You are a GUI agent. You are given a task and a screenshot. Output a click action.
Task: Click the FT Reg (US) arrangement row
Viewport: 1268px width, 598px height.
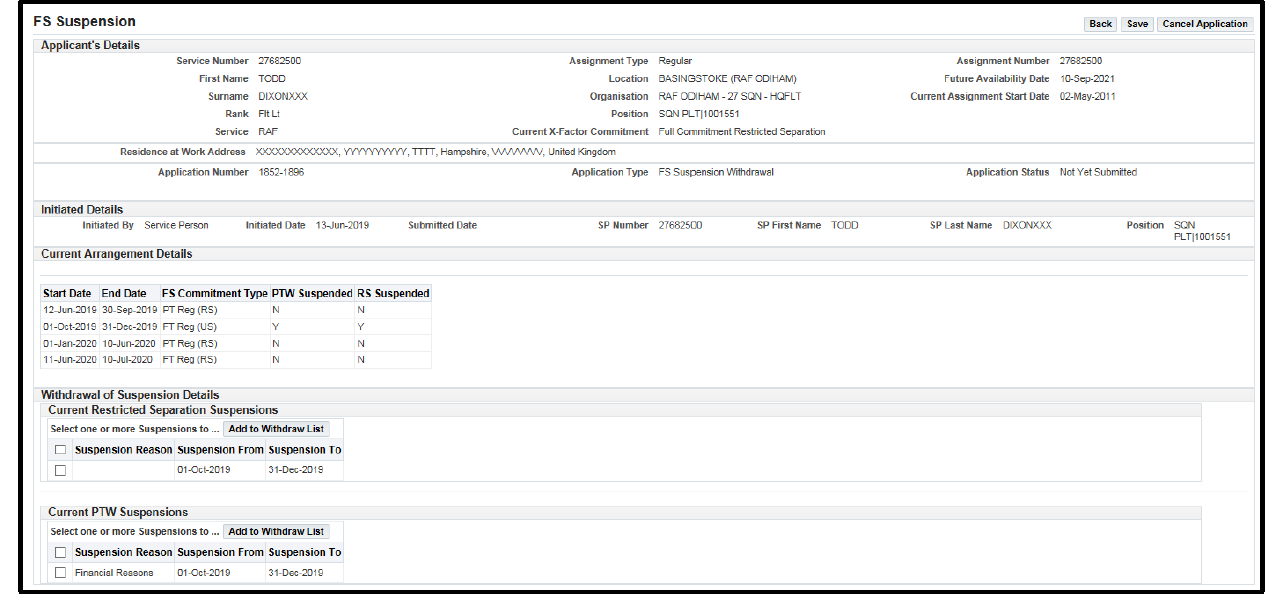[189, 327]
